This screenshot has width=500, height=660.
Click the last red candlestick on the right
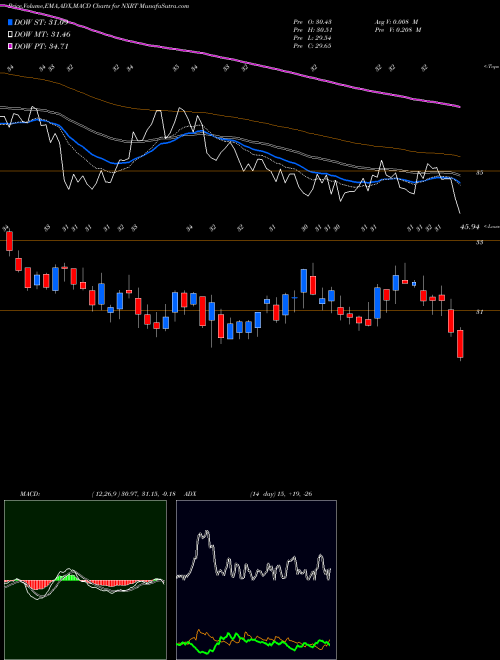[460, 344]
